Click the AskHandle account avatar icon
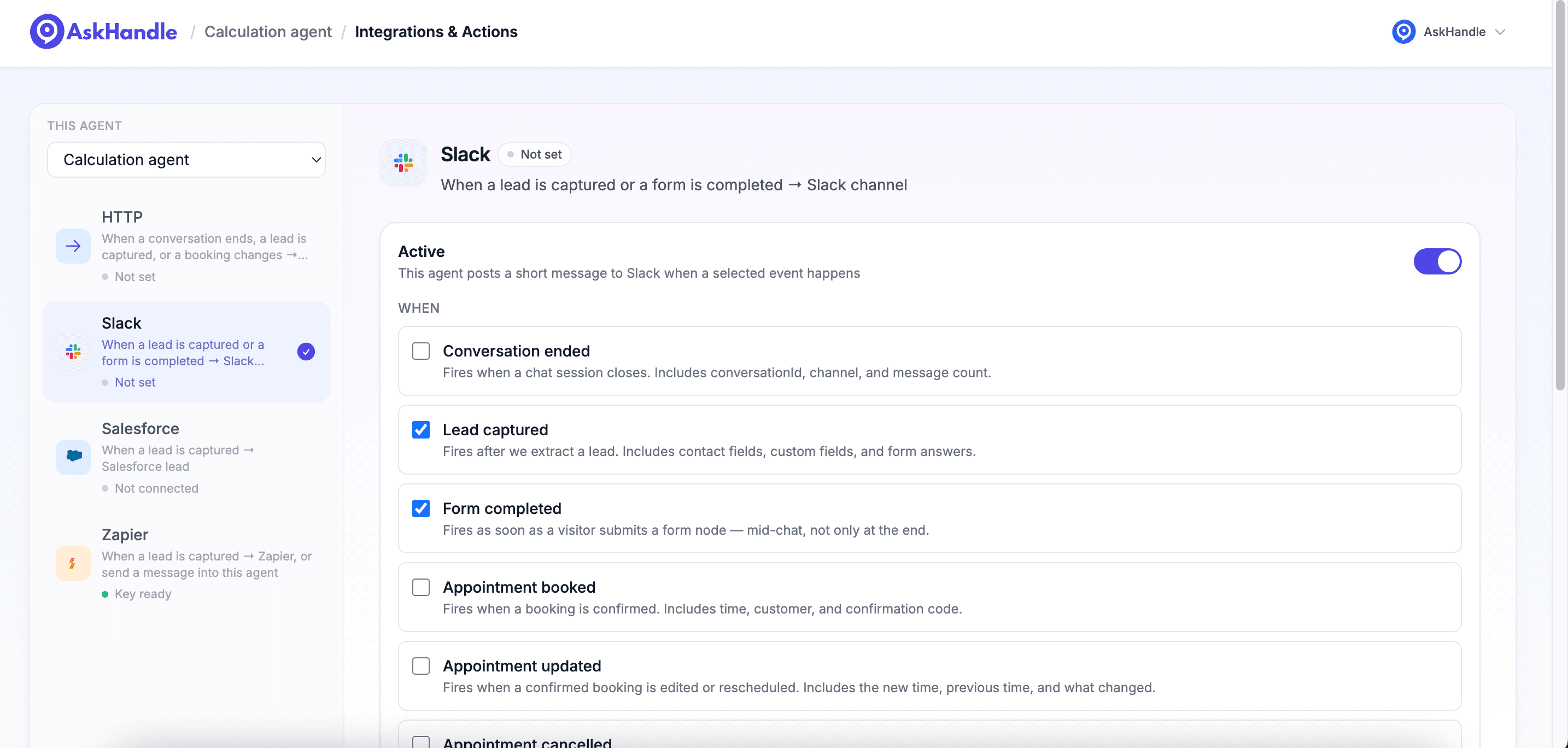This screenshot has height=748, width=1568. (x=1403, y=32)
